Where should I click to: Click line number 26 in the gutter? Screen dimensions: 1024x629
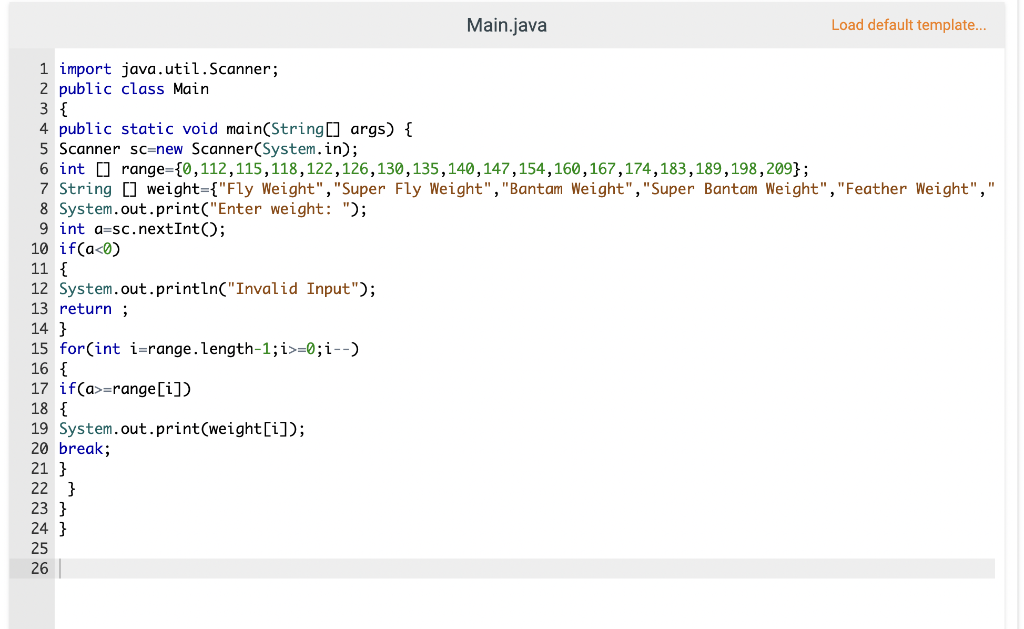[38, 568]
